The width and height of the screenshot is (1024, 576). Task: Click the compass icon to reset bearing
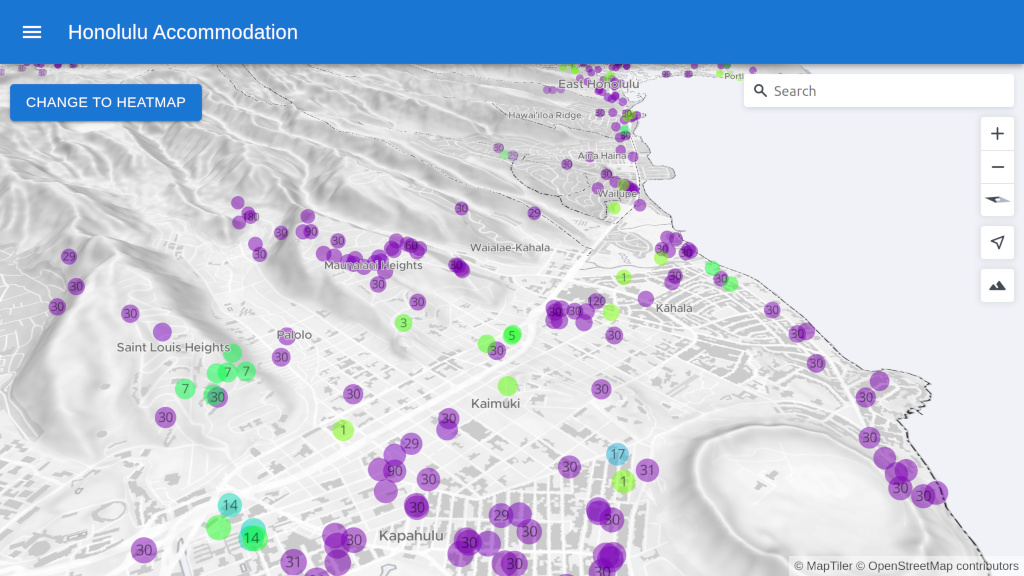pos(996,200)
